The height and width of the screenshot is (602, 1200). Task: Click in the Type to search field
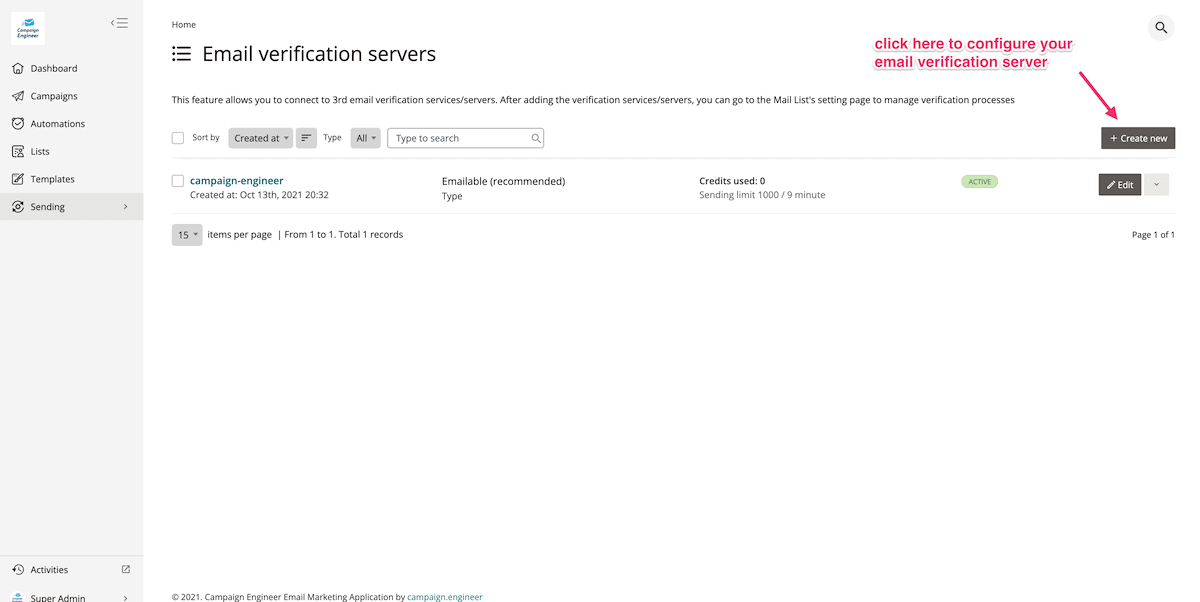pos(460,138)
